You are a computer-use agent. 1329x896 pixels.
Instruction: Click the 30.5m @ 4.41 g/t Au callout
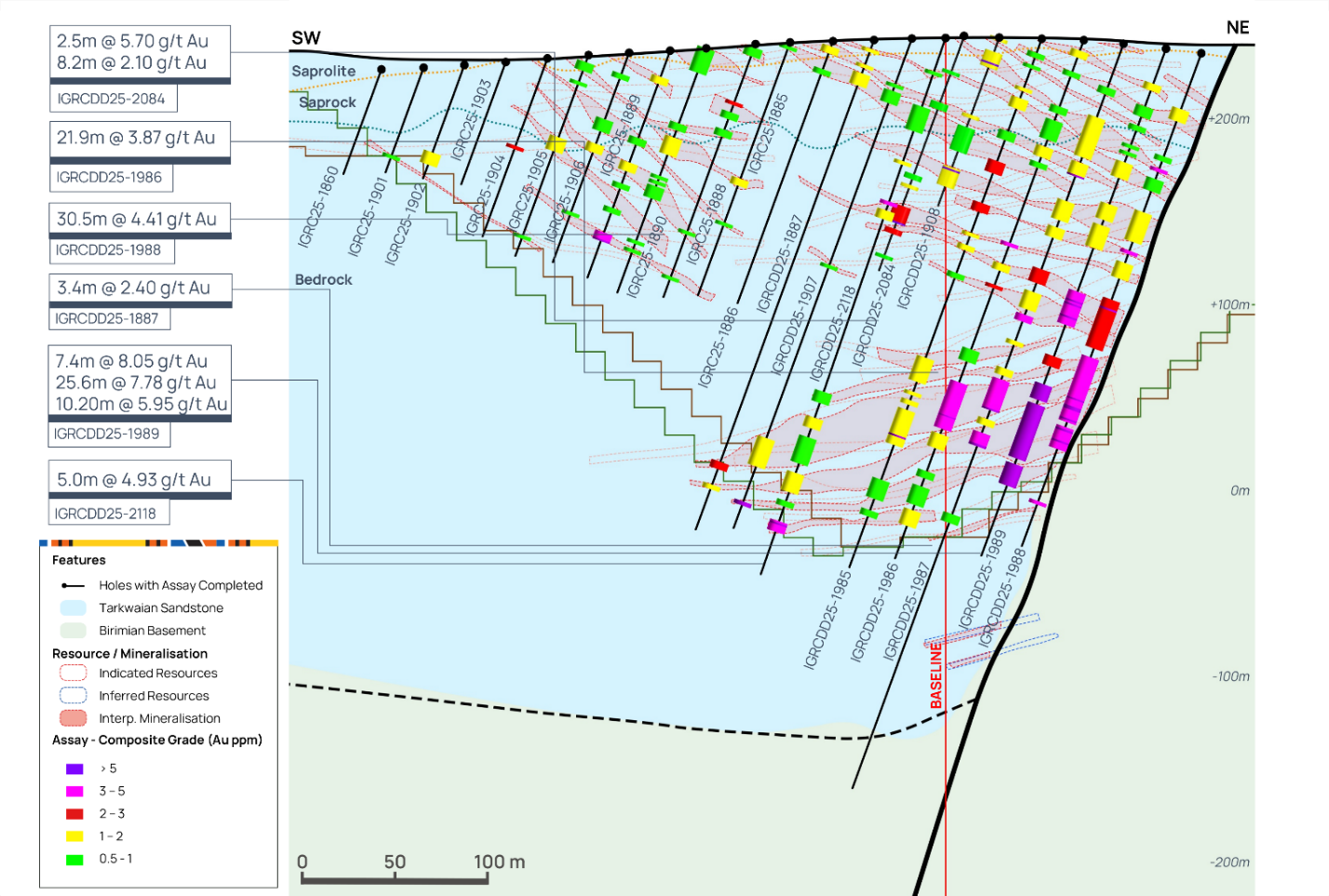pyautogui.click(x=137, y=220)
